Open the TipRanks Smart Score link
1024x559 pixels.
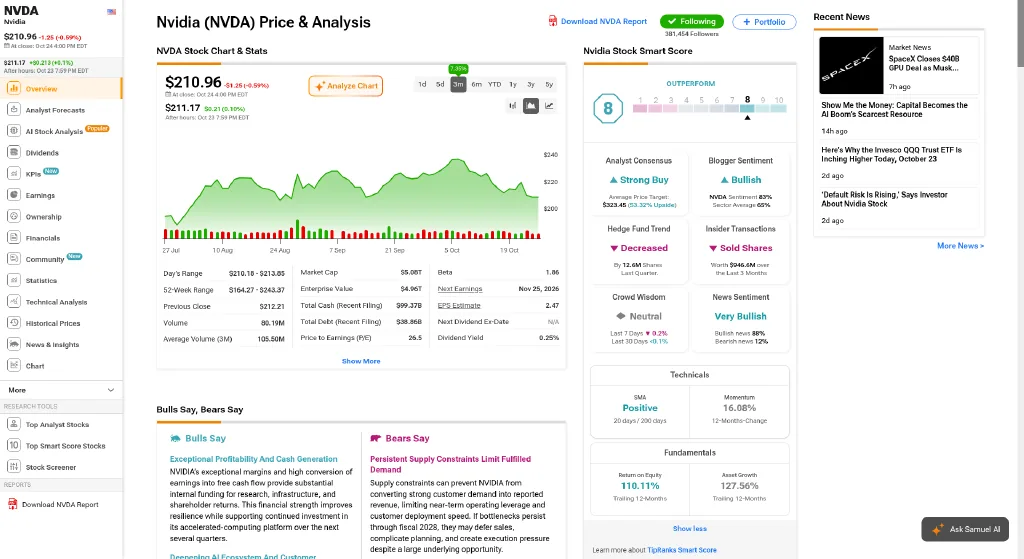pos(681,550)
